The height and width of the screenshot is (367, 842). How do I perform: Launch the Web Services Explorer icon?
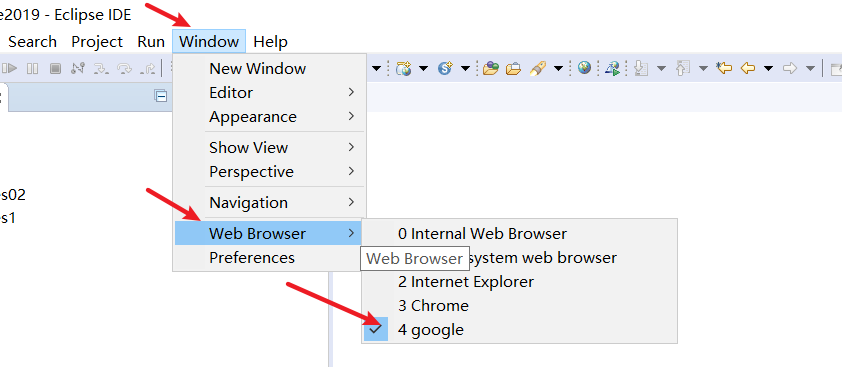(x=613, y=68)
